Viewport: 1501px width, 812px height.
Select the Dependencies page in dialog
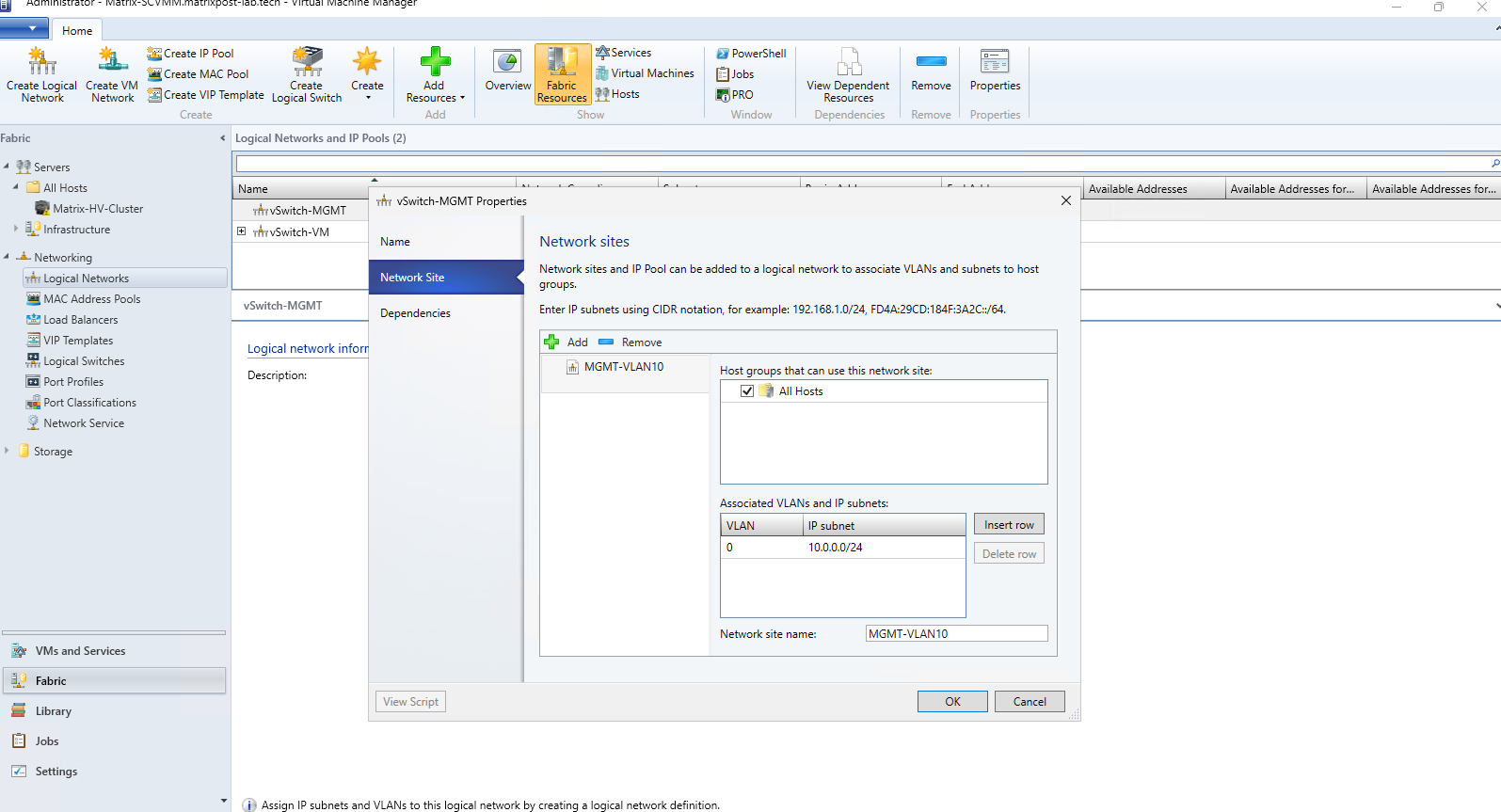pyautogui.click(x=446, y=313)
